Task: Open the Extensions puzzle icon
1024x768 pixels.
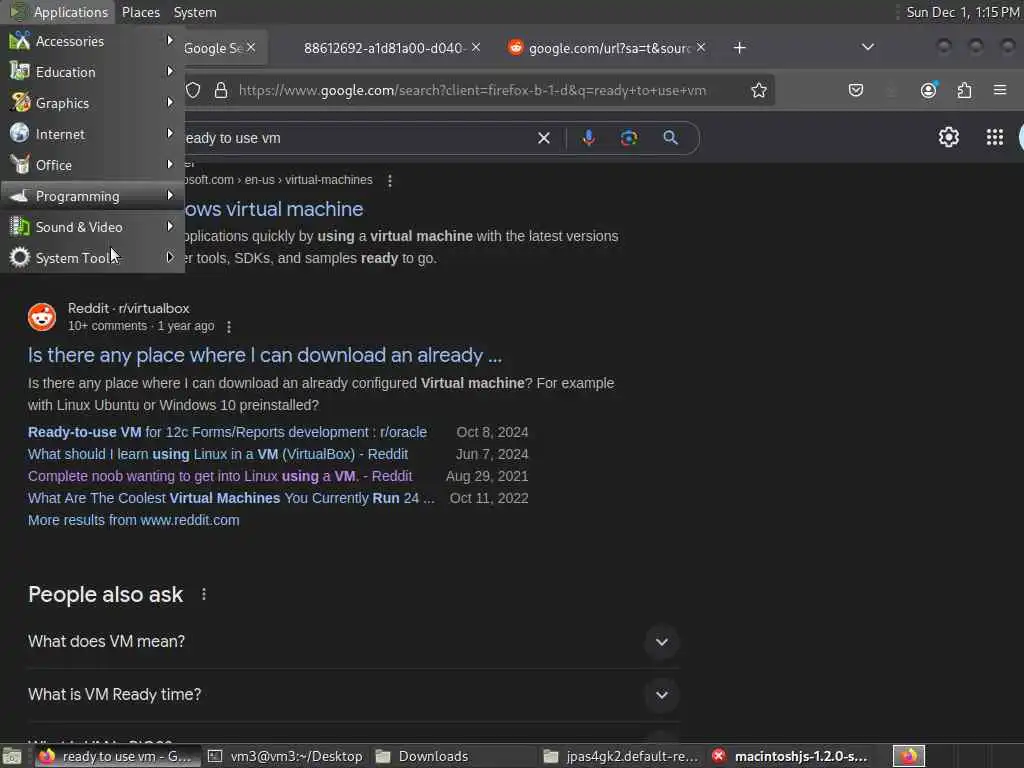Action: click(965, 90)
